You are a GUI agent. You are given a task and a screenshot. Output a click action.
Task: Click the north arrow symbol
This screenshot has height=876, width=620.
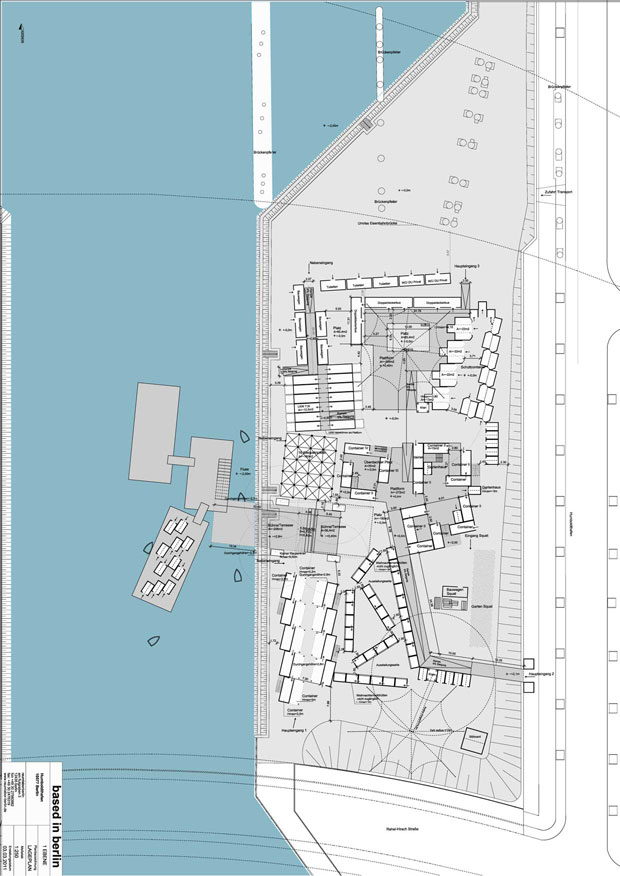(22, 30)
